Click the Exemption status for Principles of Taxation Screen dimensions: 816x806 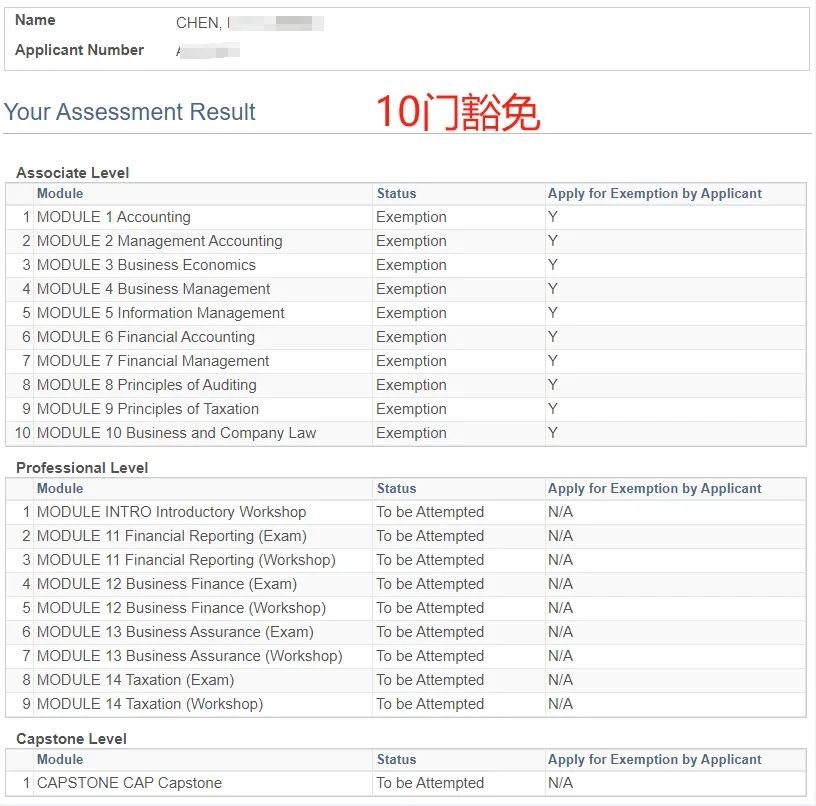click(412, 408)
